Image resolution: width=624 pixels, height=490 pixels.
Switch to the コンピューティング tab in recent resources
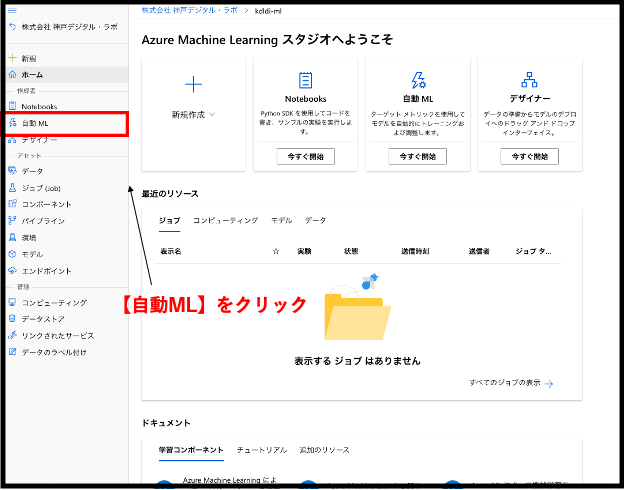click(x=226, y=220)
